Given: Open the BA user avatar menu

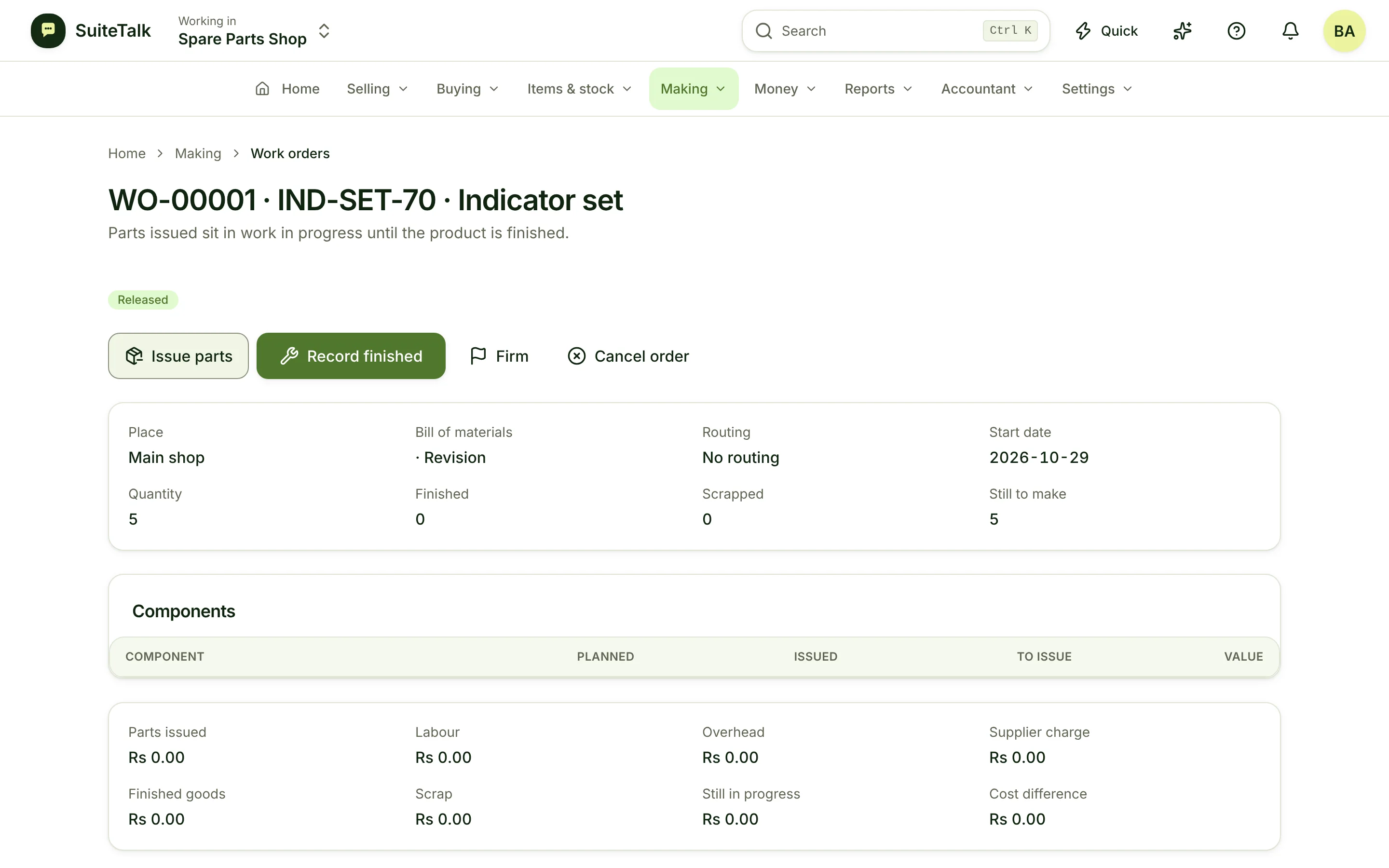Looking at the screenshot, I should pos(1344,31).
